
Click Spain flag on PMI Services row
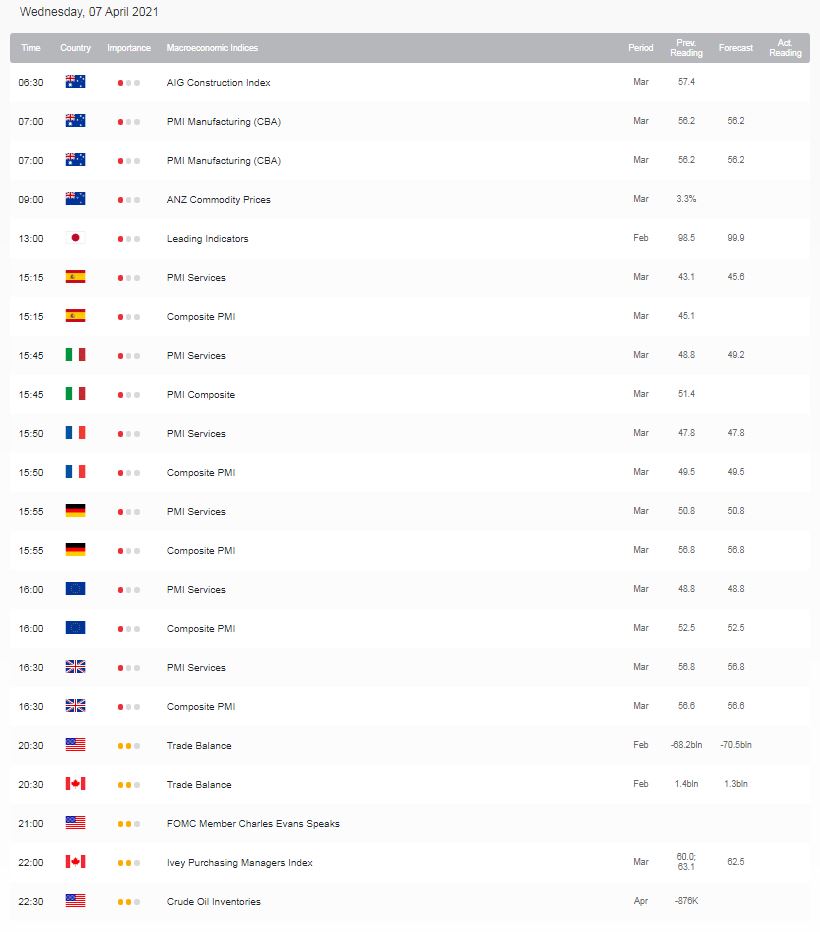[x=75, y=277]
